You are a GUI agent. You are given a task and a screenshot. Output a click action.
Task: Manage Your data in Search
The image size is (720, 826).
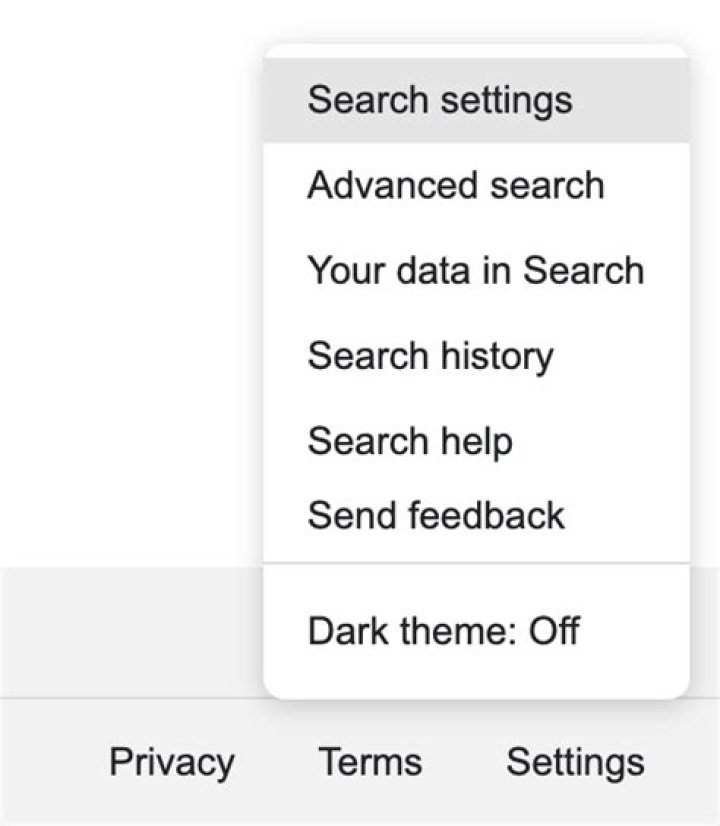point(475,271)
